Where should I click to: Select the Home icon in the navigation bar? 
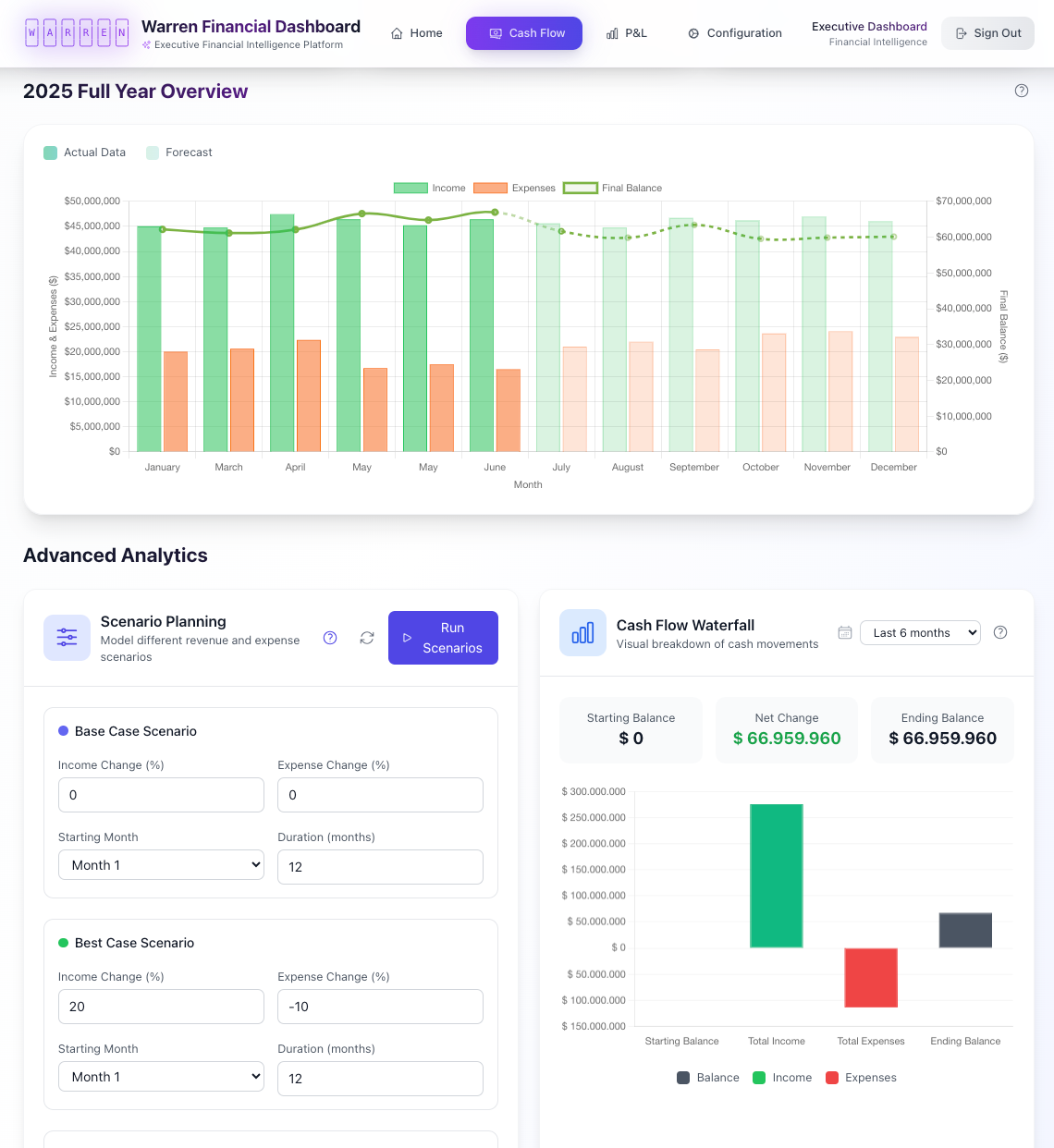pos(395,32)
